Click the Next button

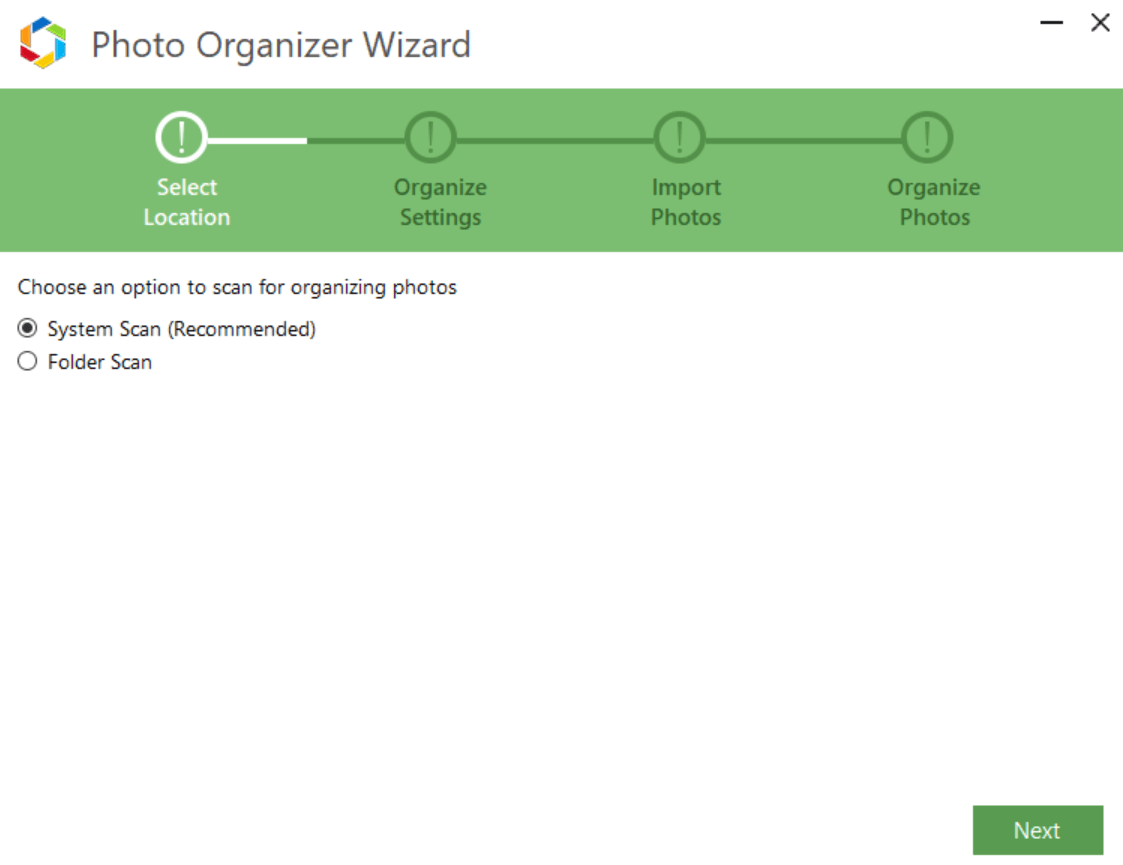[1037, 830]
